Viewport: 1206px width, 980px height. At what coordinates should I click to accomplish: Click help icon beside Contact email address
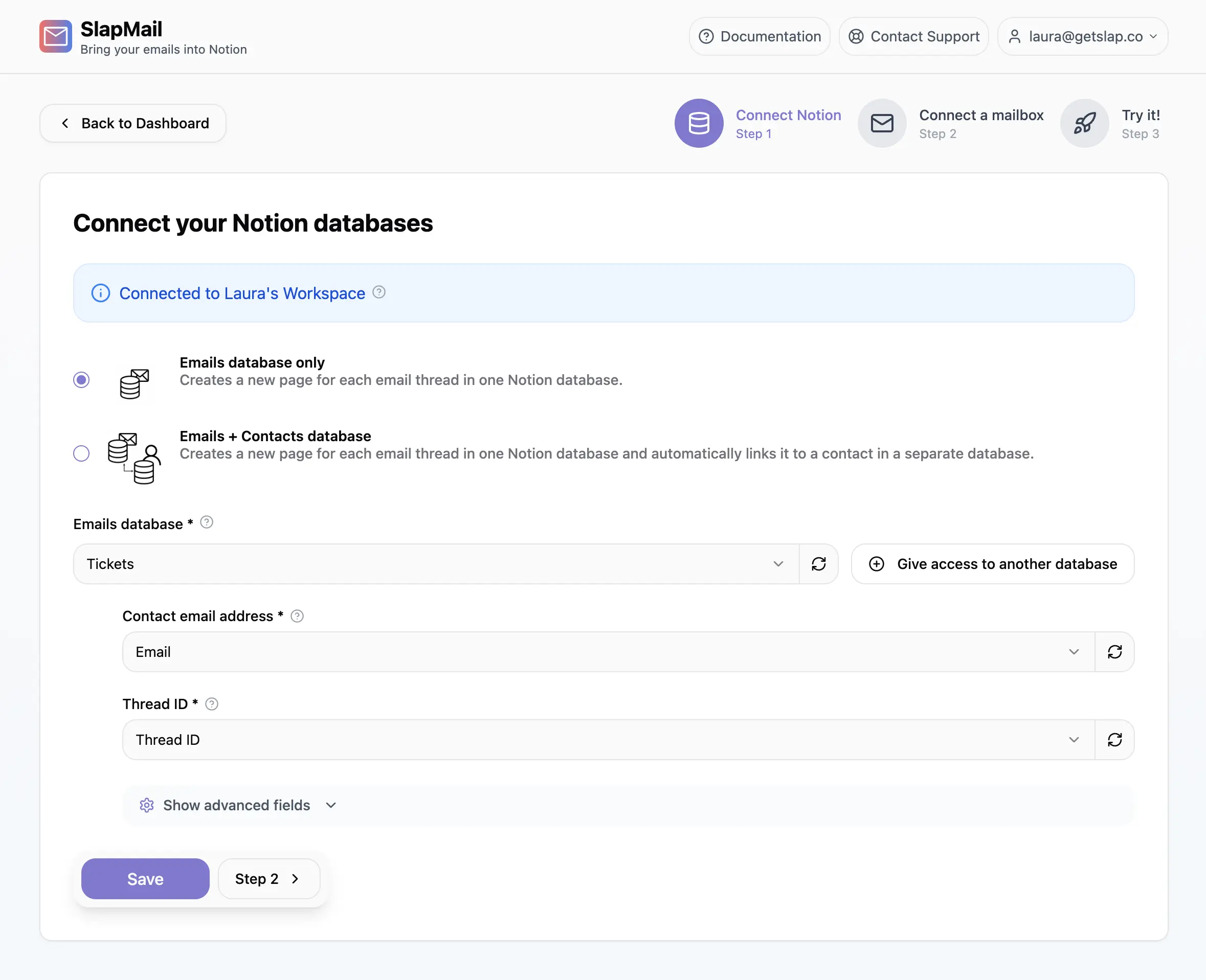[x=297, y=616]
